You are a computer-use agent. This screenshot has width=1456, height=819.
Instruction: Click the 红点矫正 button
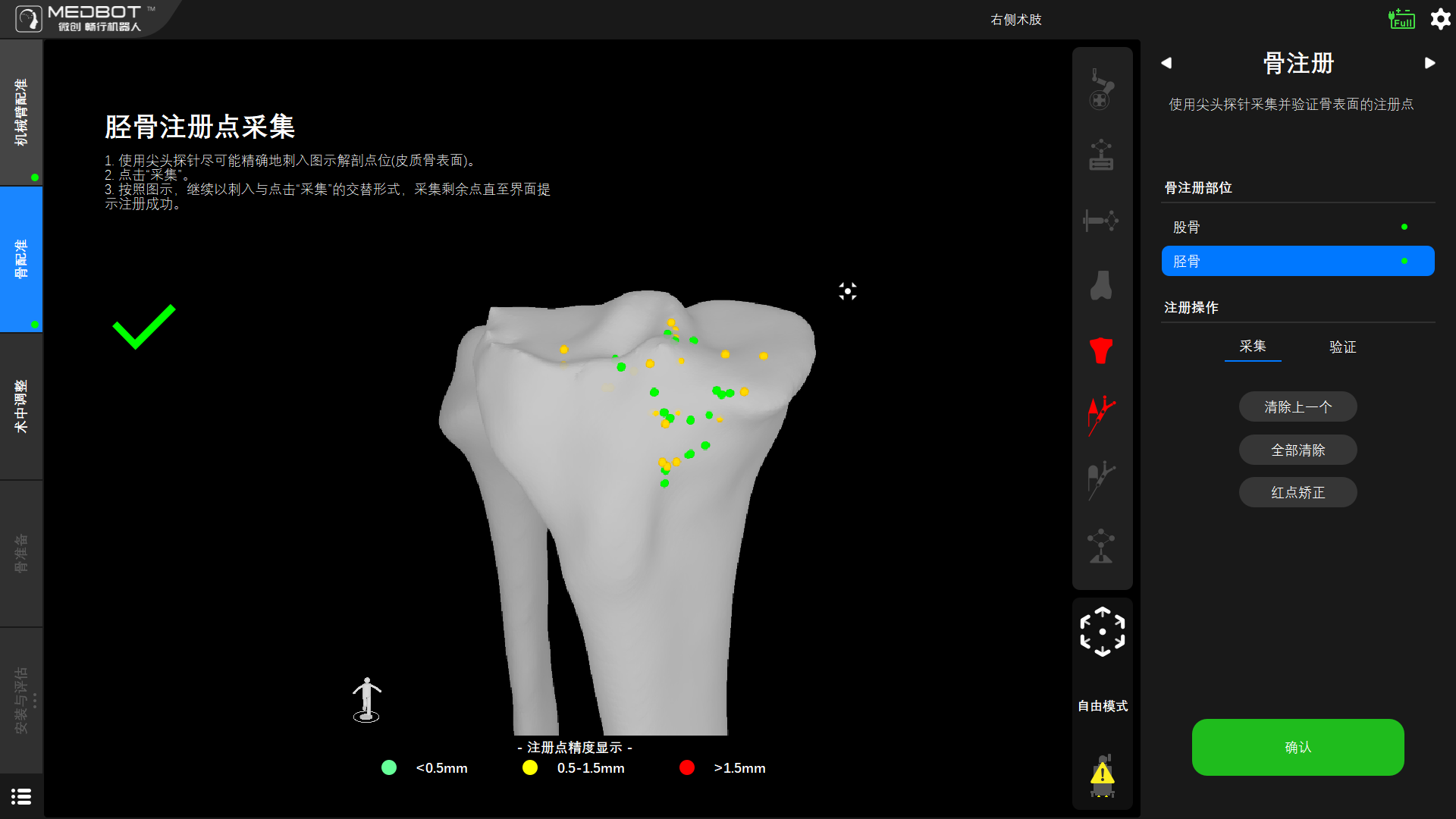(1298, 492)
